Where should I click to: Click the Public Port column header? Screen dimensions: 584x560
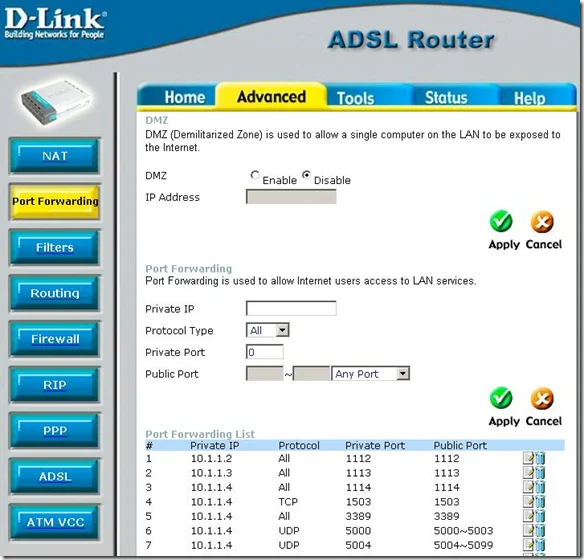(460, 445)
